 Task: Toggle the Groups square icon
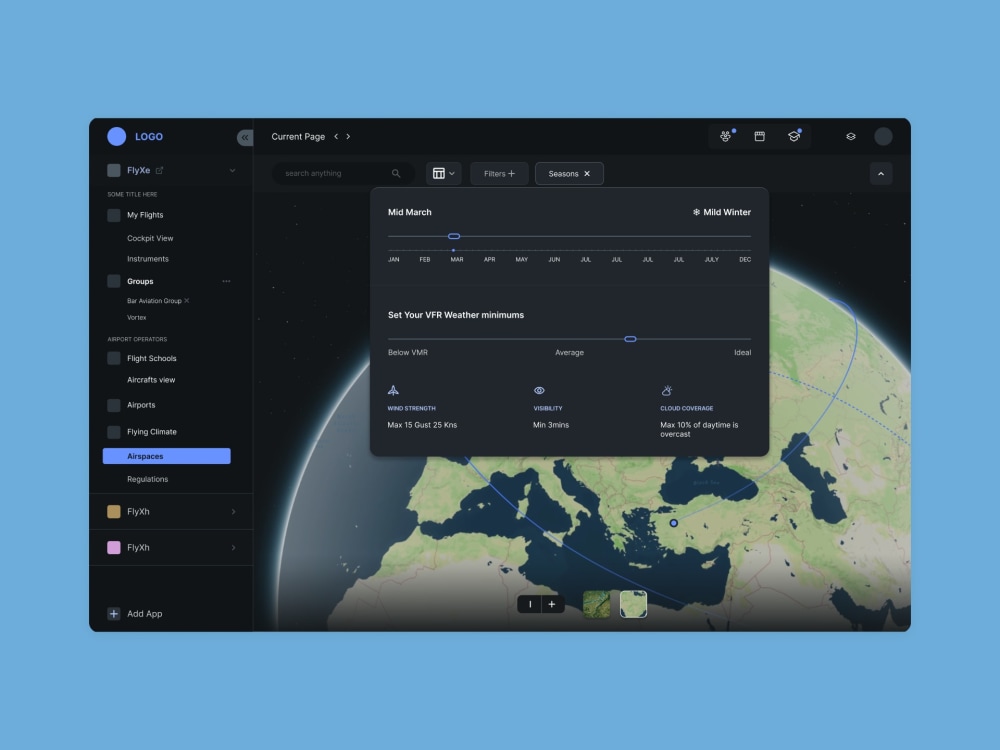pos(114,281)
